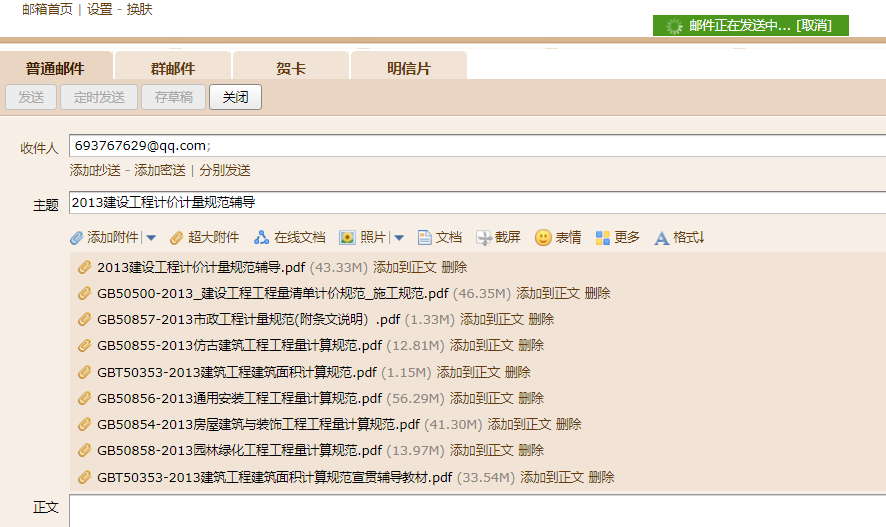Add GB50854-2013 attachment to 正文
This screenshot has width=886, height=527.
519,424
